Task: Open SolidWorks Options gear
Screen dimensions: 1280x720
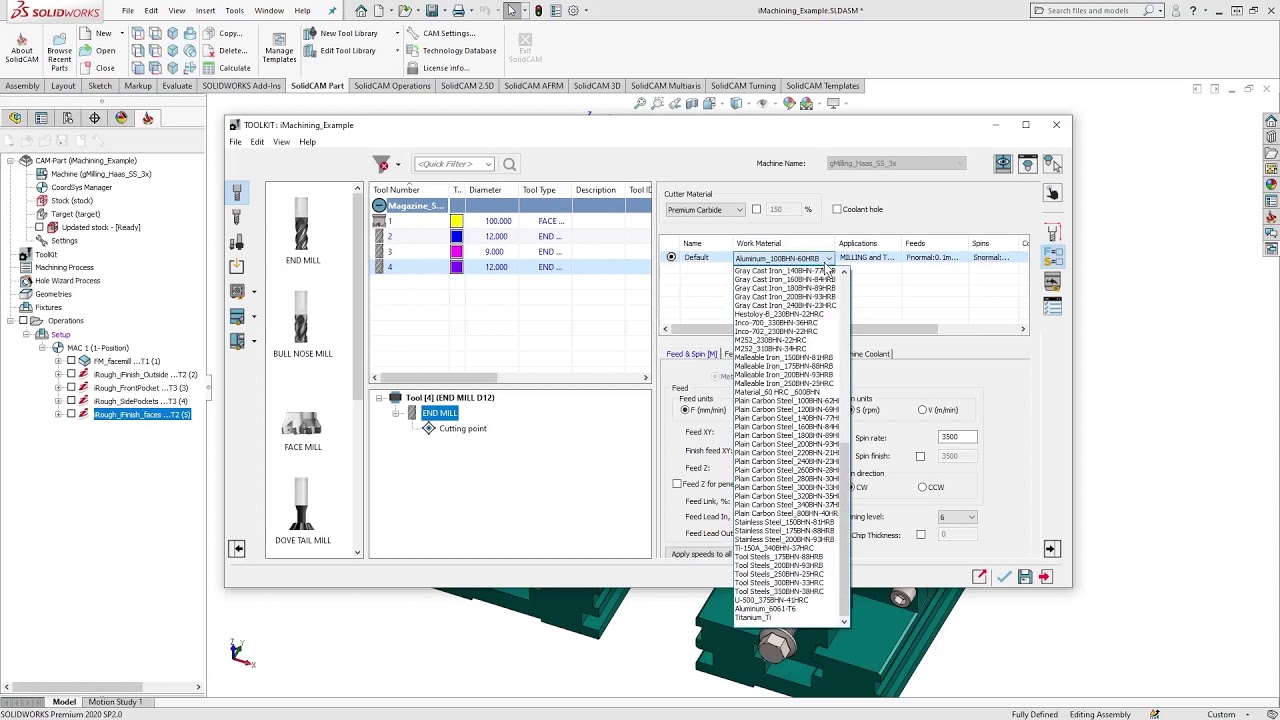Action: tap(574, 11)
